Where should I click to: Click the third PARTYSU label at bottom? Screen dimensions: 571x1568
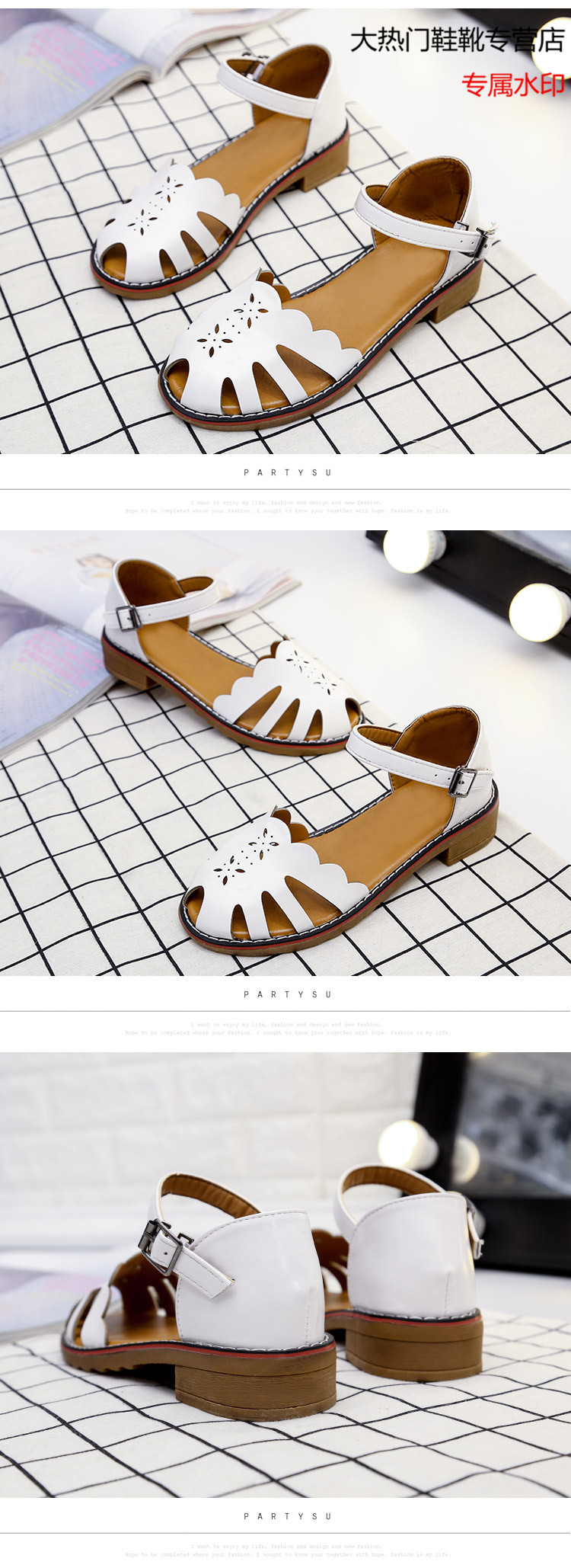[x=287, y=1516]
